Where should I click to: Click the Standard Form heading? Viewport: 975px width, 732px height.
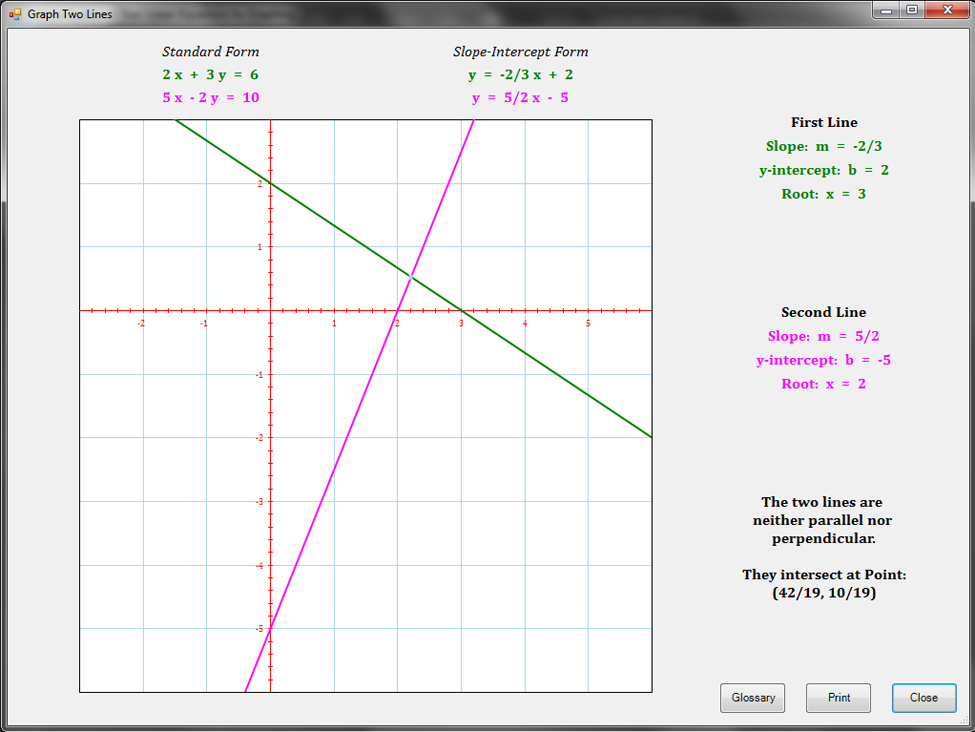[210, 52]
